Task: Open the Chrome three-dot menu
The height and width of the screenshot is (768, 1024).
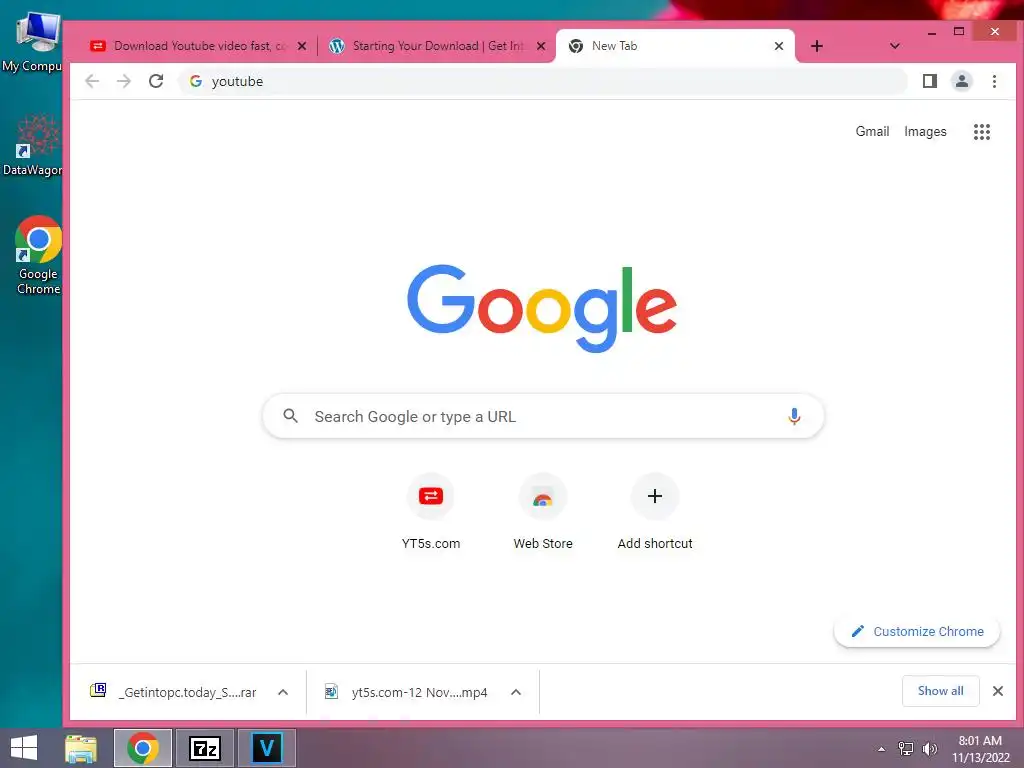Action: coord(994,81)
